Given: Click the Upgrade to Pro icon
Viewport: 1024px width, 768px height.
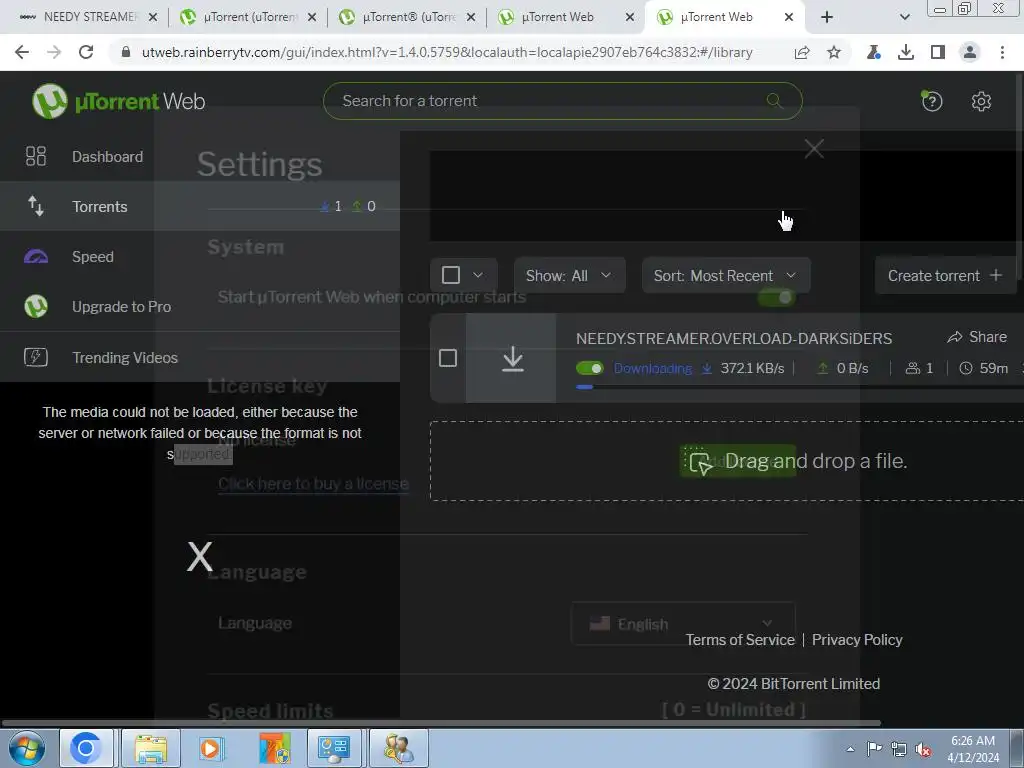Looking at the screenshot, I should point(36,306).
